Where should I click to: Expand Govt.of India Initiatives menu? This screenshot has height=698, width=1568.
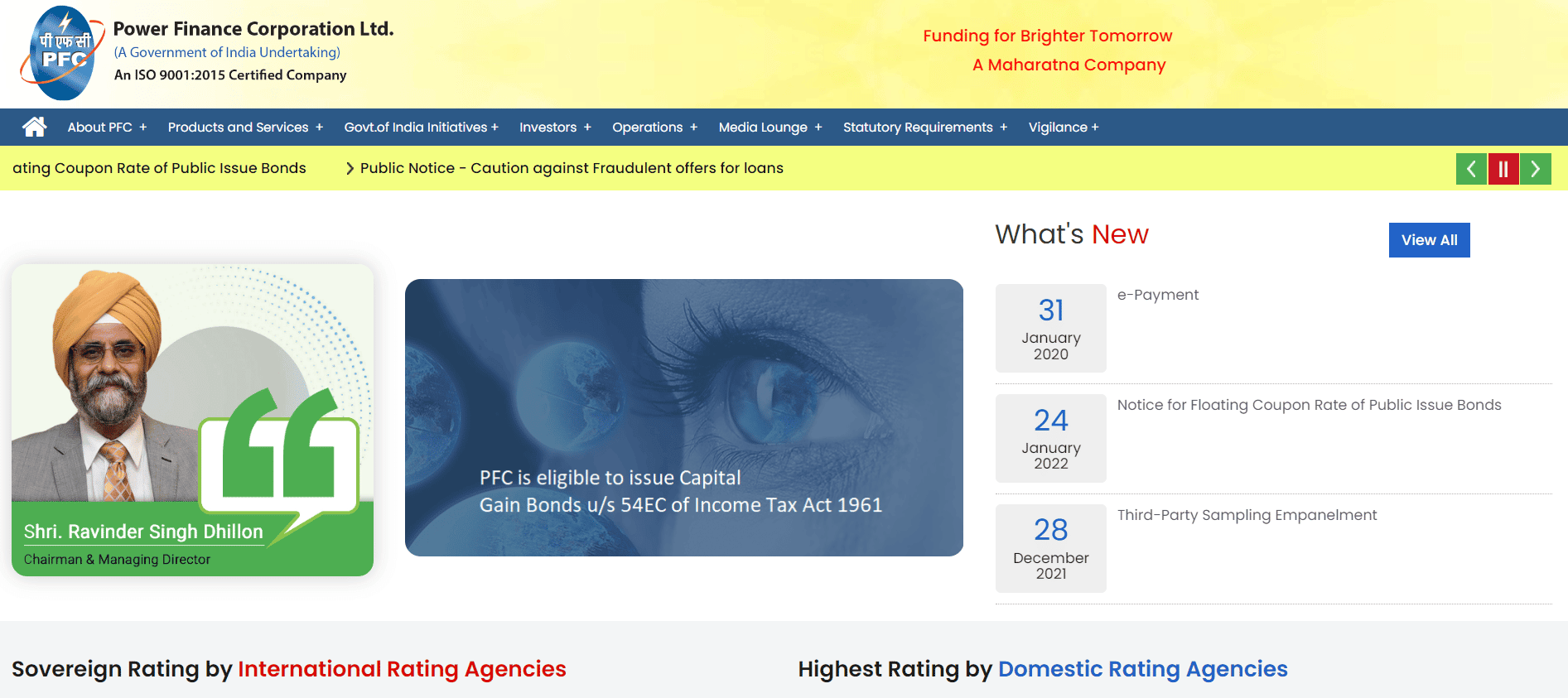click(x=422, y=127)
